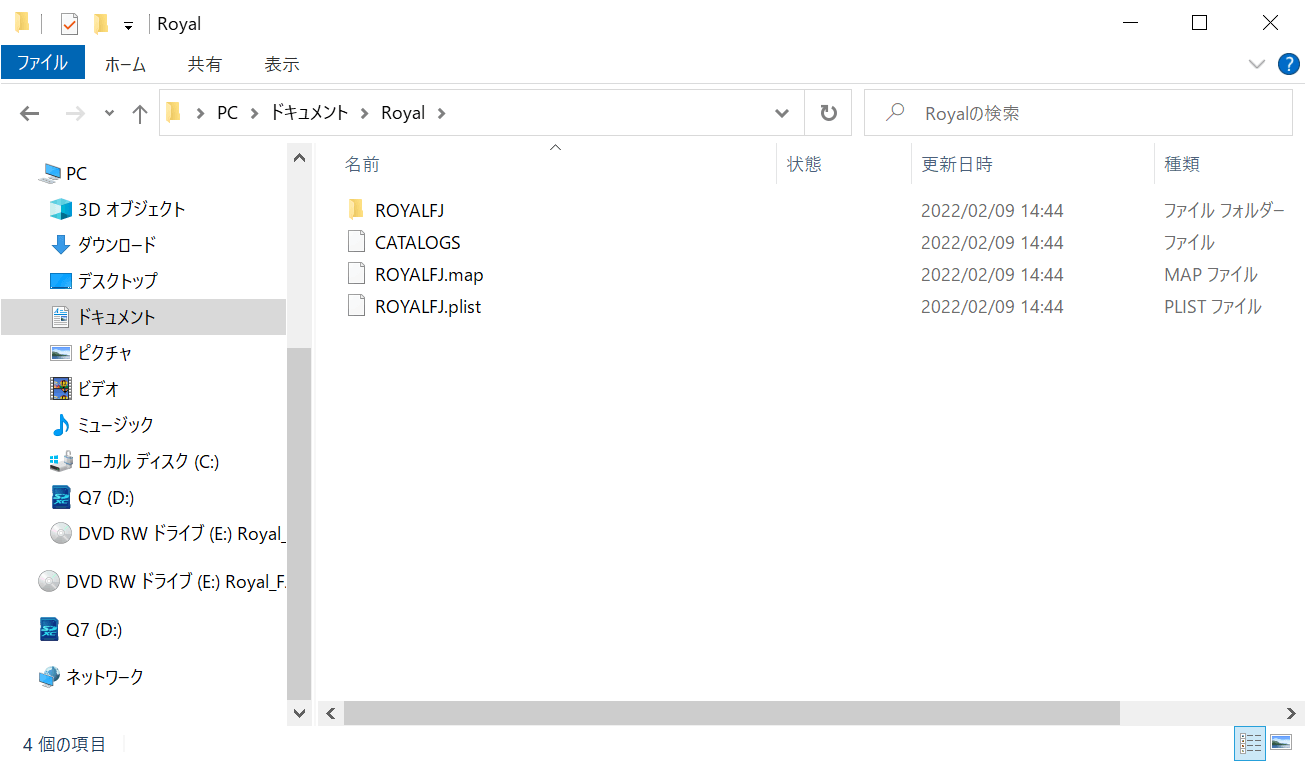The height and width of the screenshot is (762, 1306).
Task: Click the root-level Q7 (D:) SD card icon
Action: pyautogui.click(x=49, y=629)
